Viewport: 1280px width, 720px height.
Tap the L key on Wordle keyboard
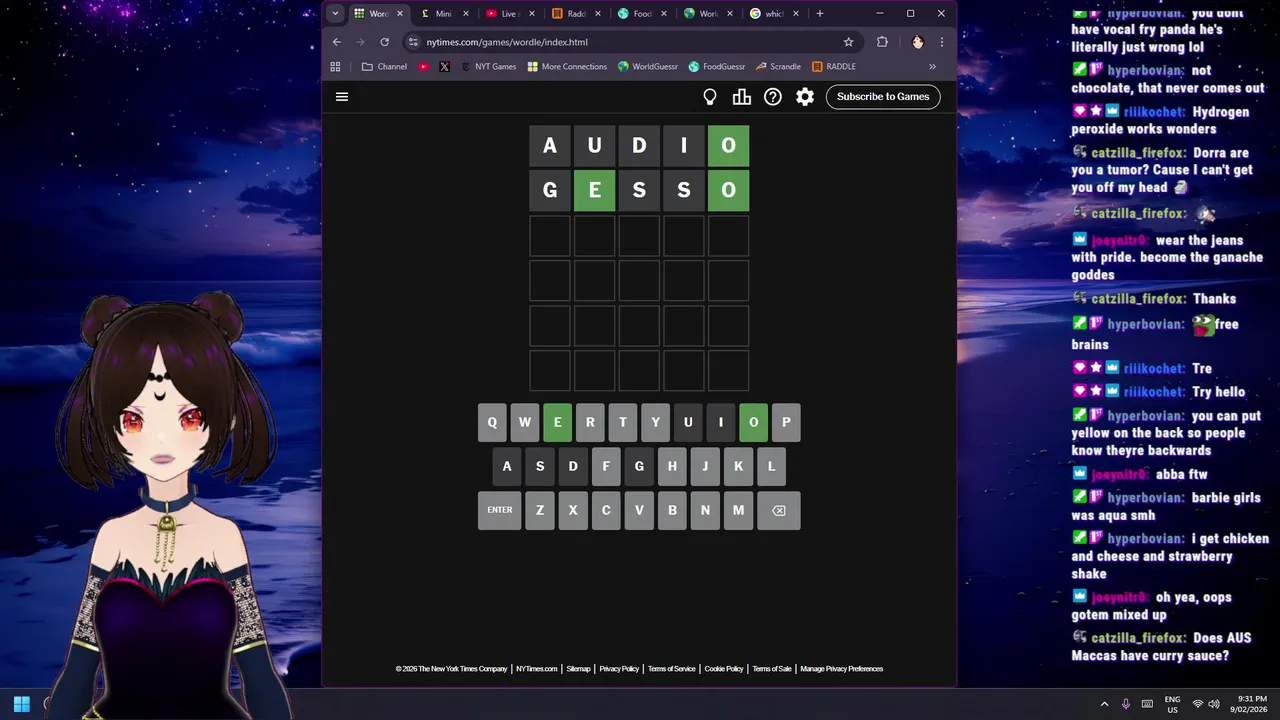[x=771, y=466]
